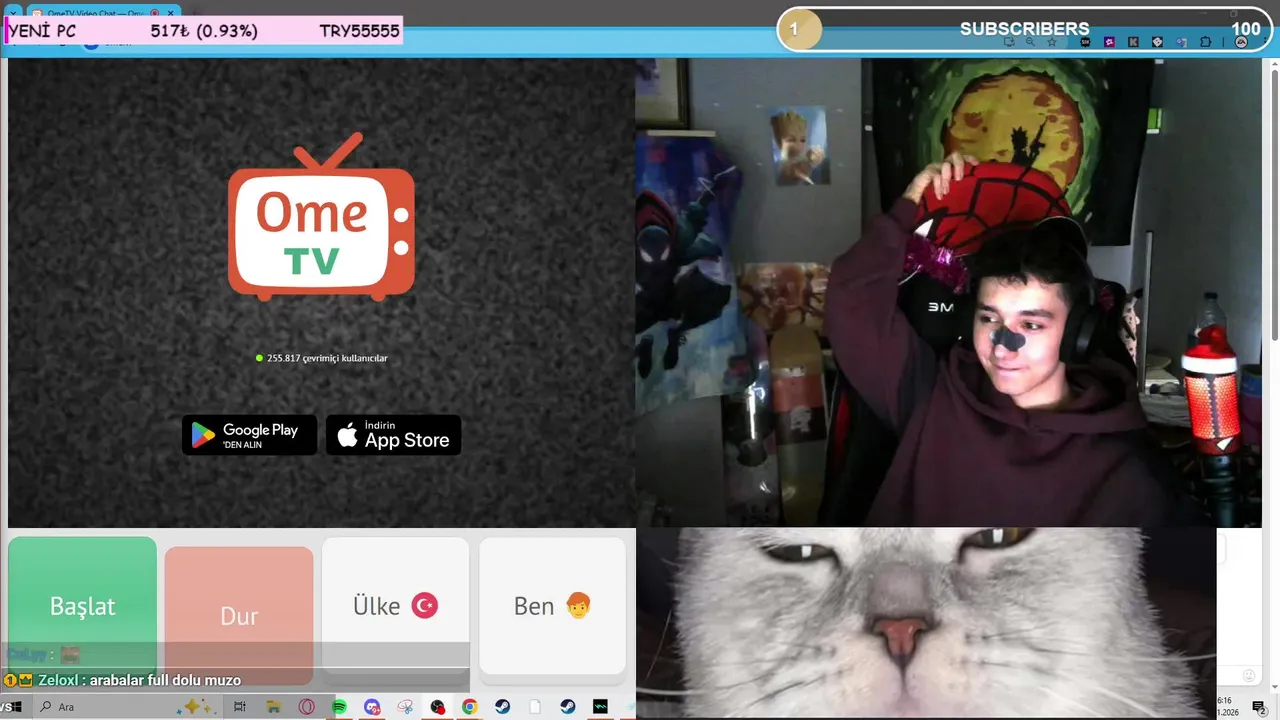Viewport: 1280px width, 720px height.
Task: Open the tab search chevron
Action: pyautogui.click(x=12, y=13)
